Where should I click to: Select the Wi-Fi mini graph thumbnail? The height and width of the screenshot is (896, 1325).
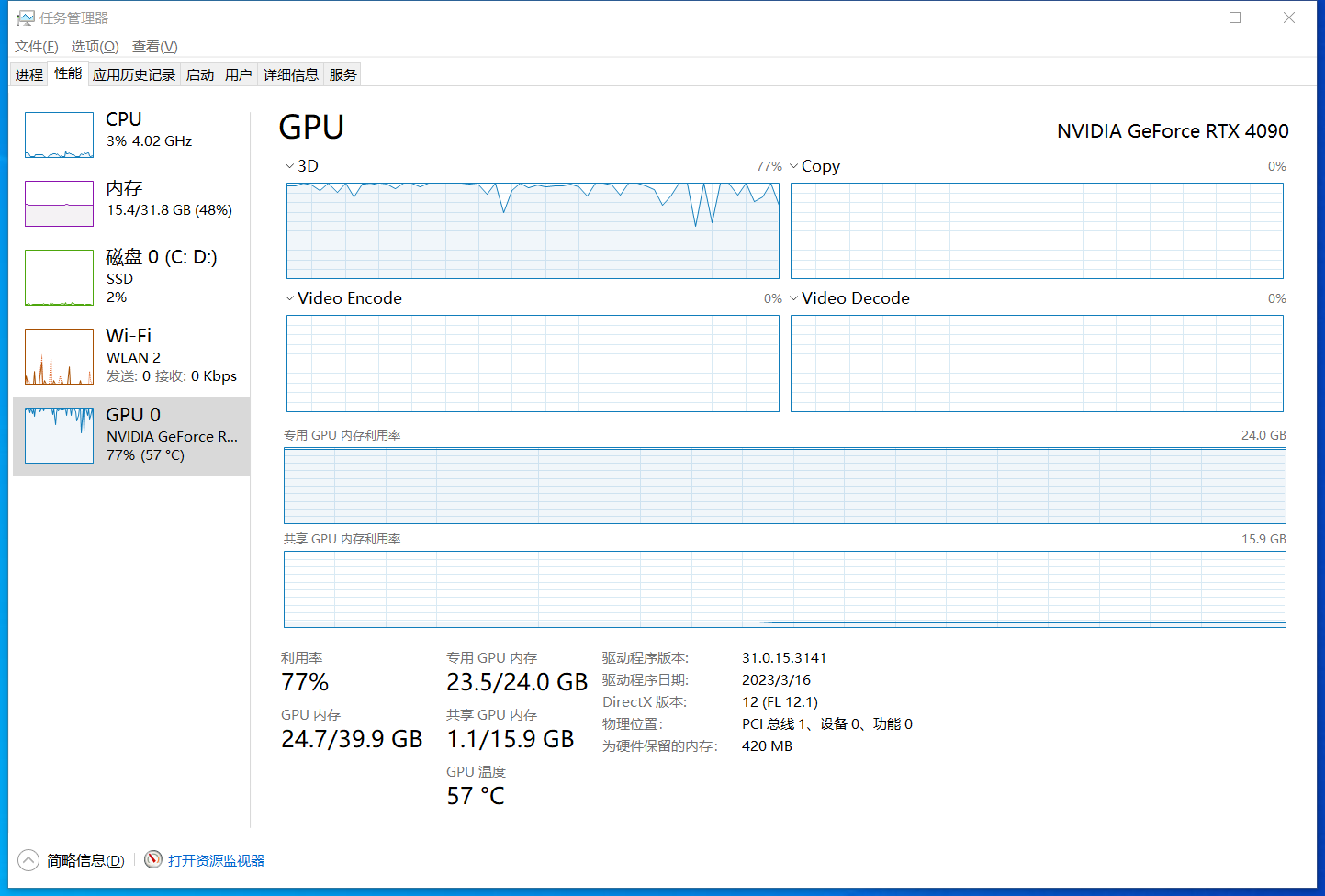pyautogui.click(x=59, y=356)
